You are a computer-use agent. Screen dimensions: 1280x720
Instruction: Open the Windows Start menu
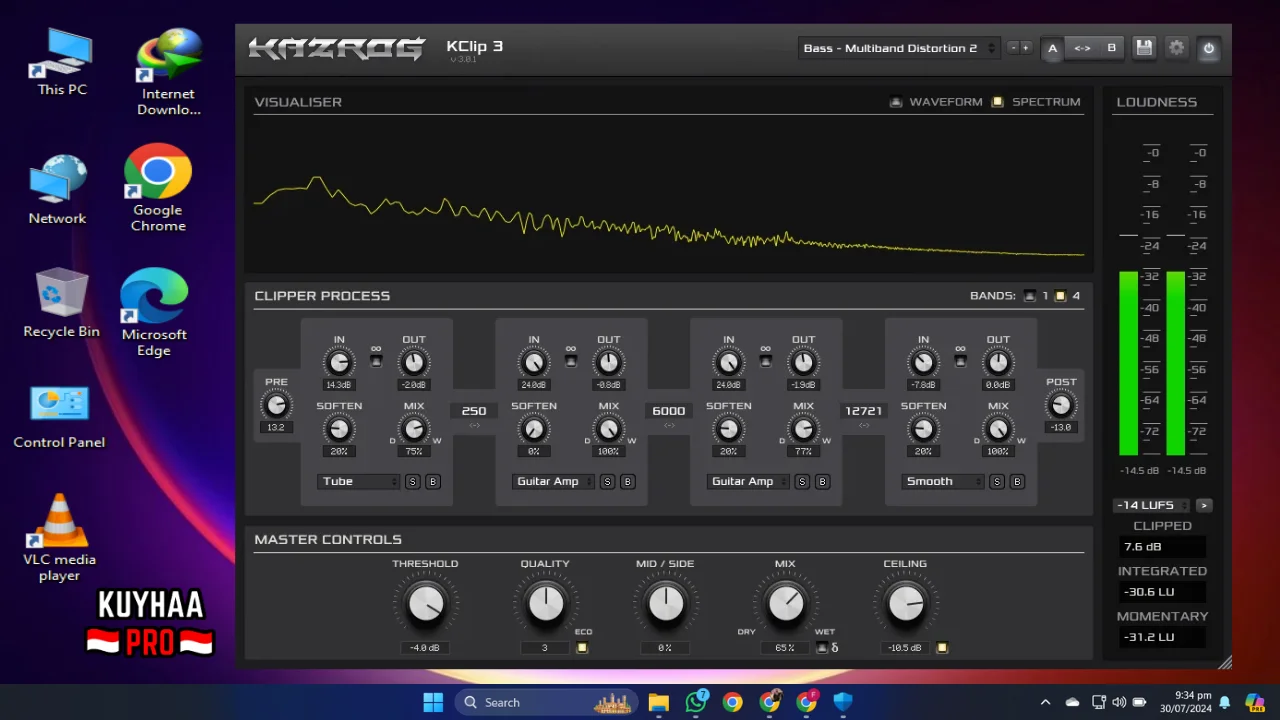433,702
